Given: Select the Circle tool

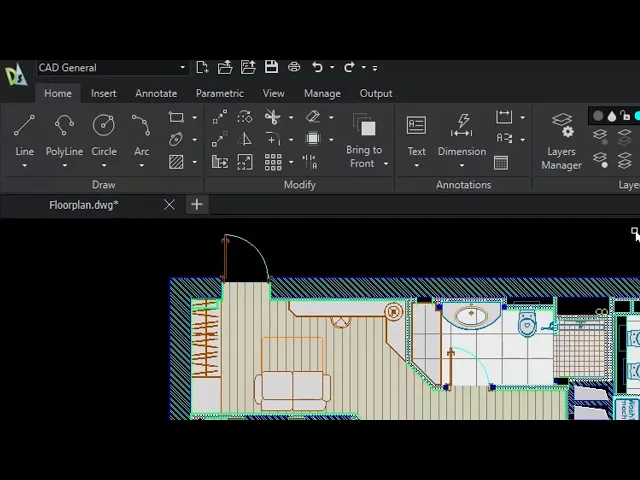Looking at the screenshot, I should [104, 125].
